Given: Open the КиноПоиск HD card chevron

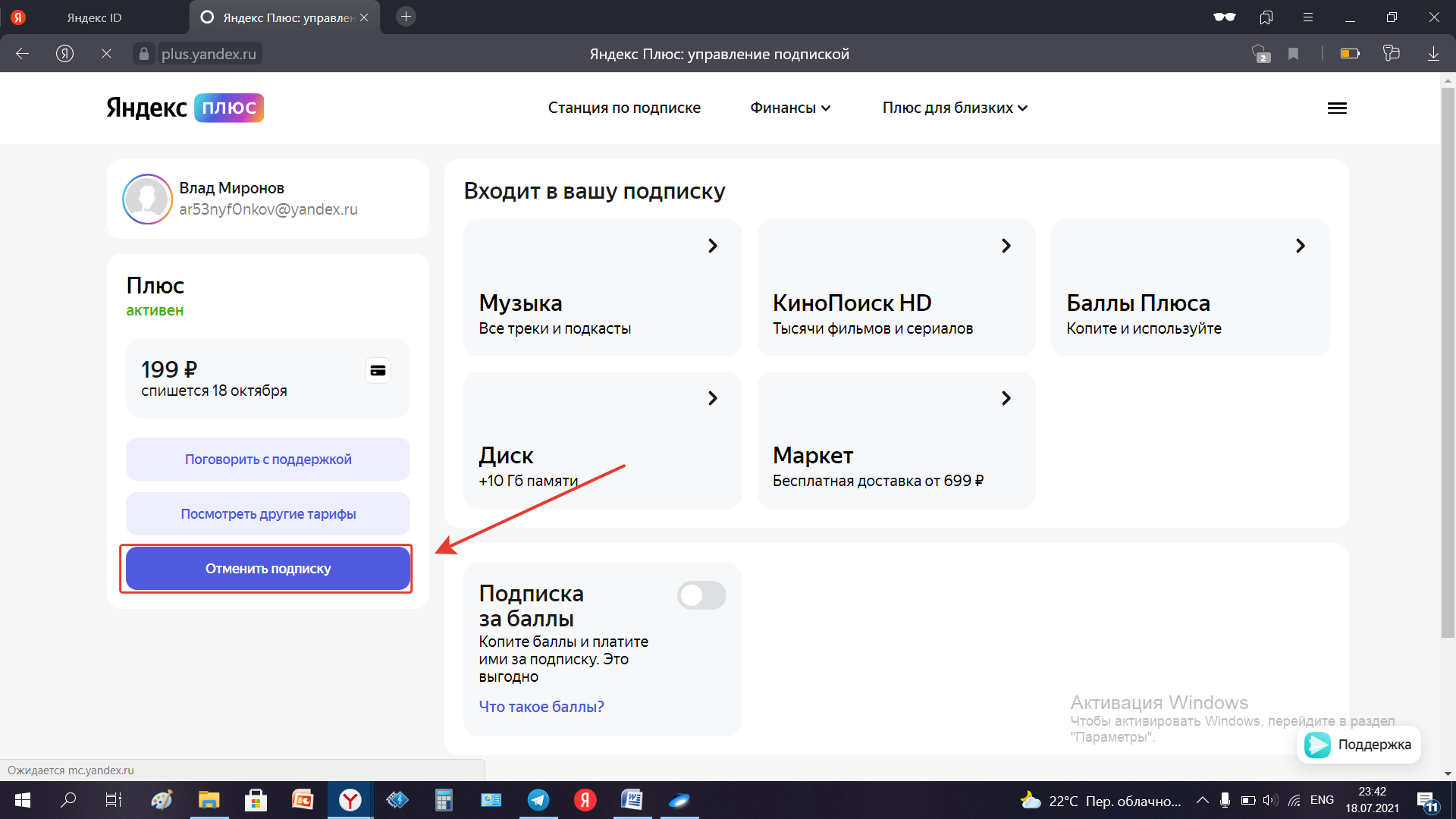Looking at the screenshot, I should pos(1006,246).
